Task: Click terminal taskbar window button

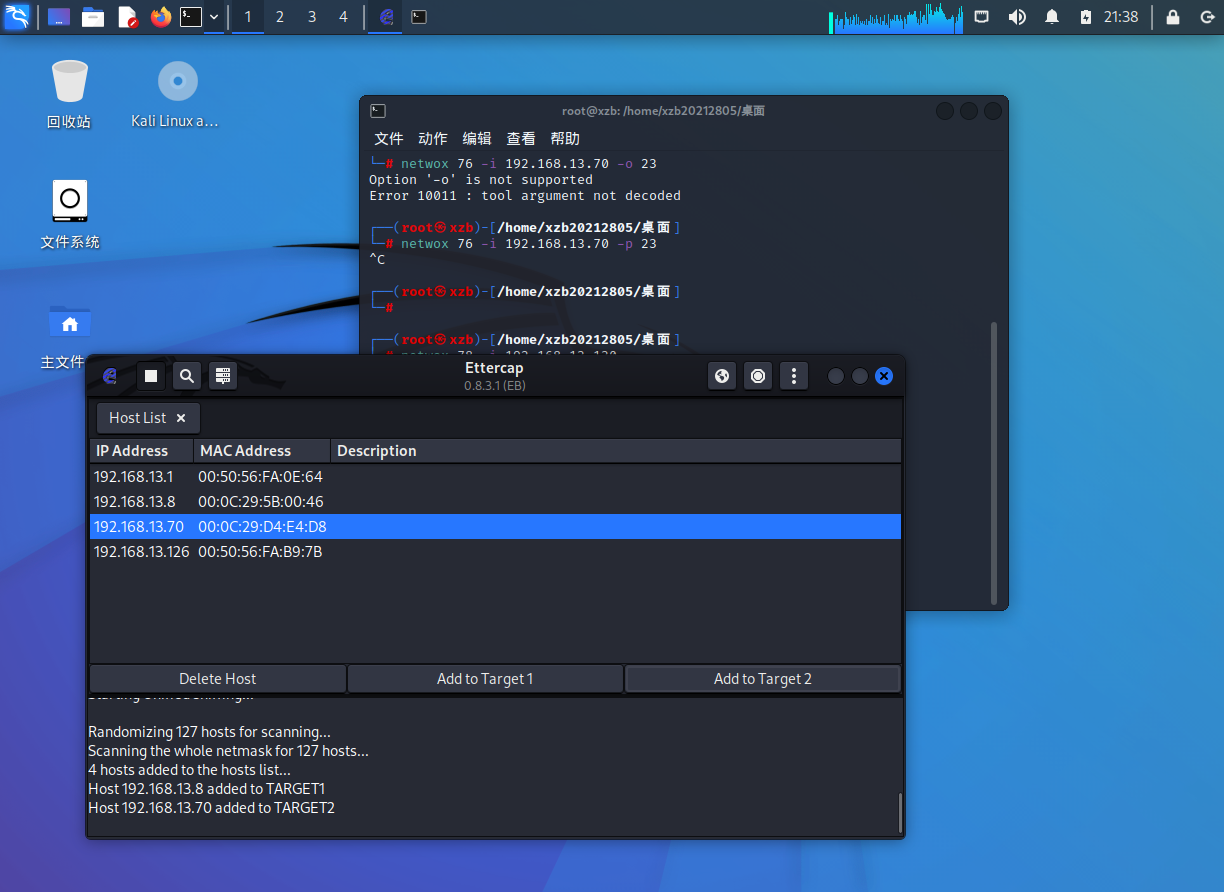Action: click(x=420, y=17)
